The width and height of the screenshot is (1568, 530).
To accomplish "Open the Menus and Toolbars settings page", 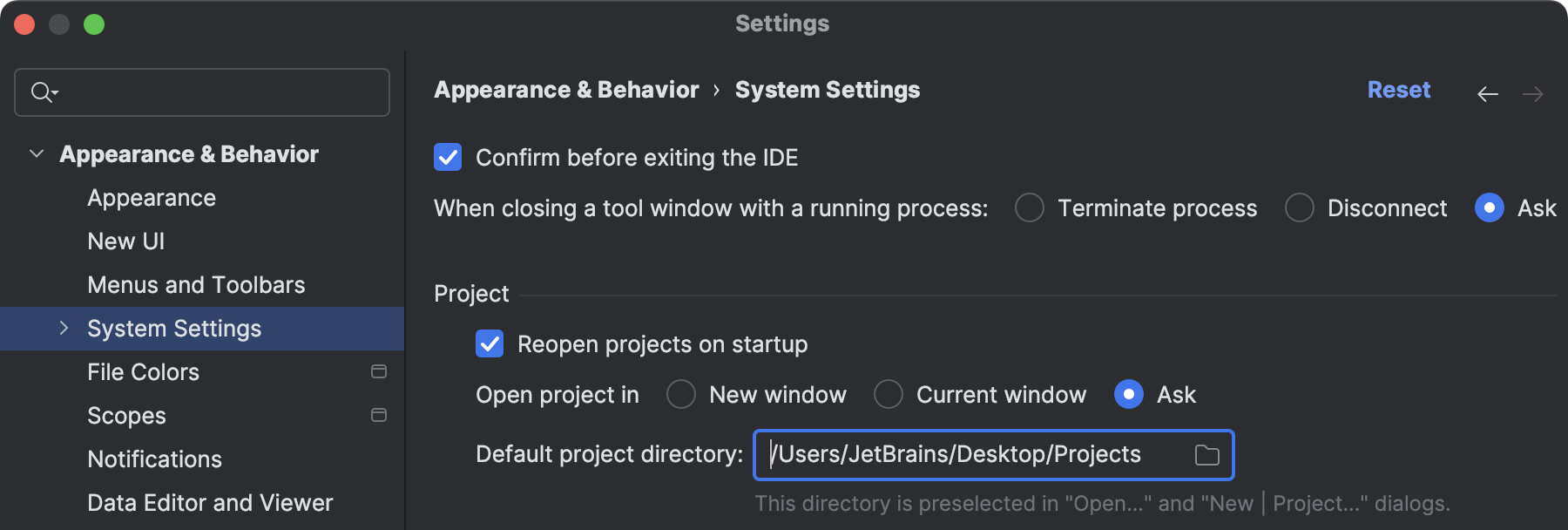I will tap(196, 285).
